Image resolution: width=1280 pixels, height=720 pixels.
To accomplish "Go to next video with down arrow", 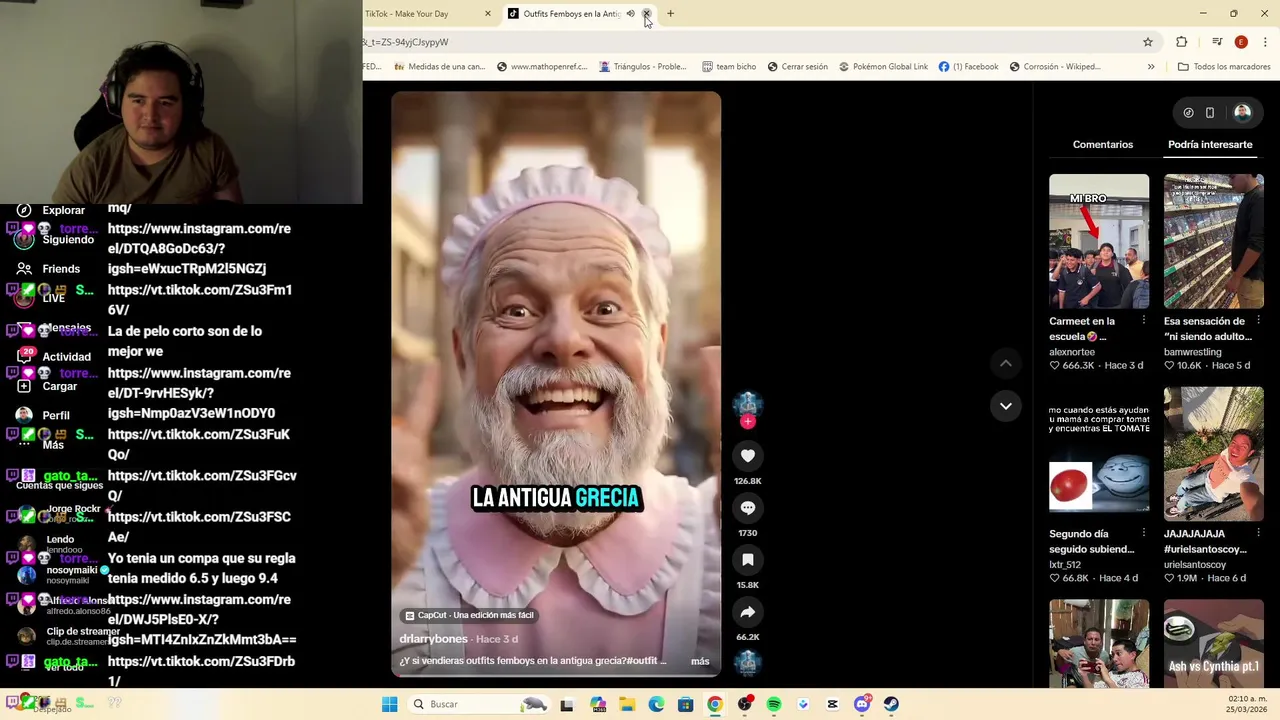I will click(x=1005, y=406).
